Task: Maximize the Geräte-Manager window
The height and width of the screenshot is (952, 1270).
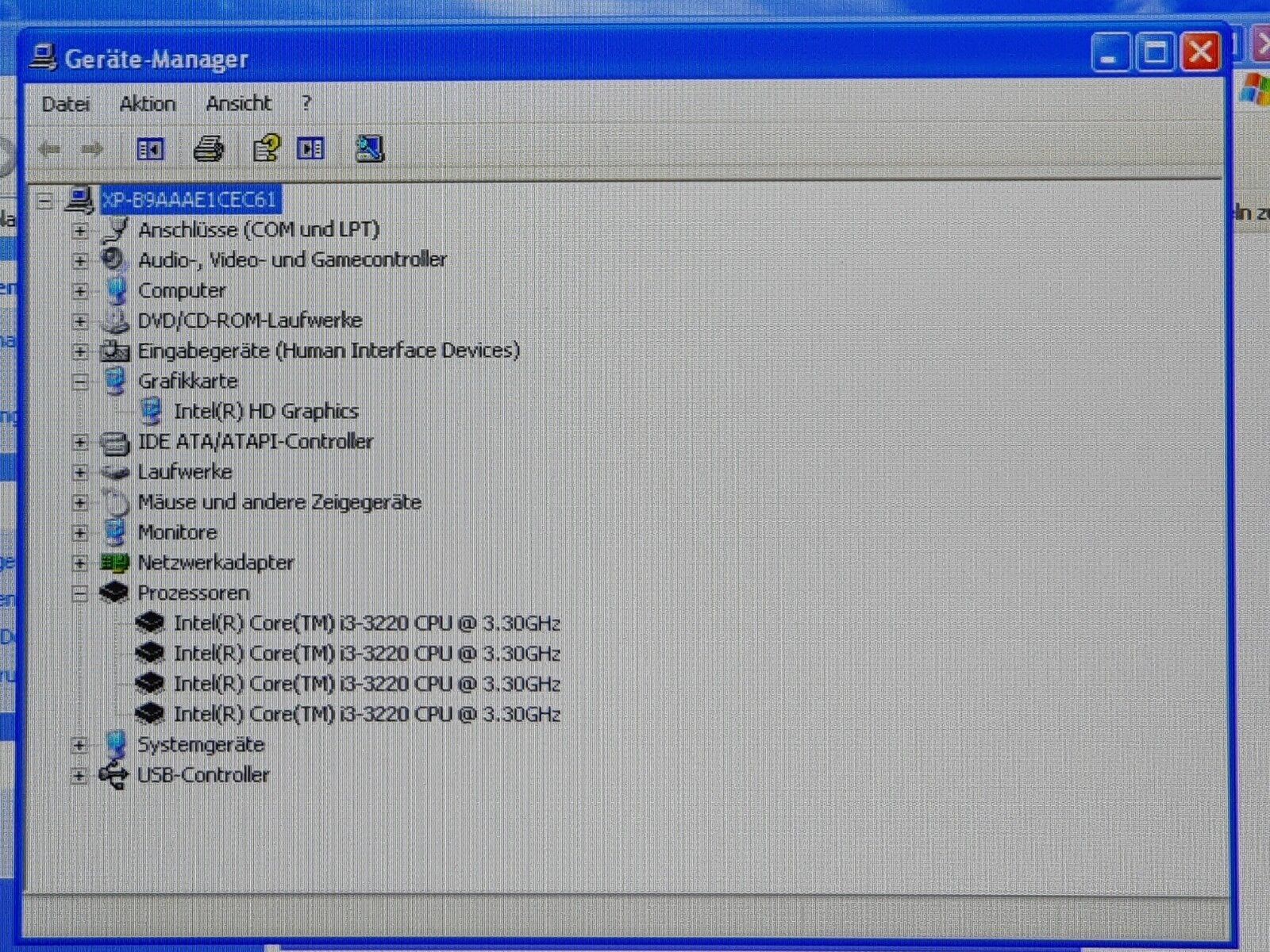Action: (1155, 53)
